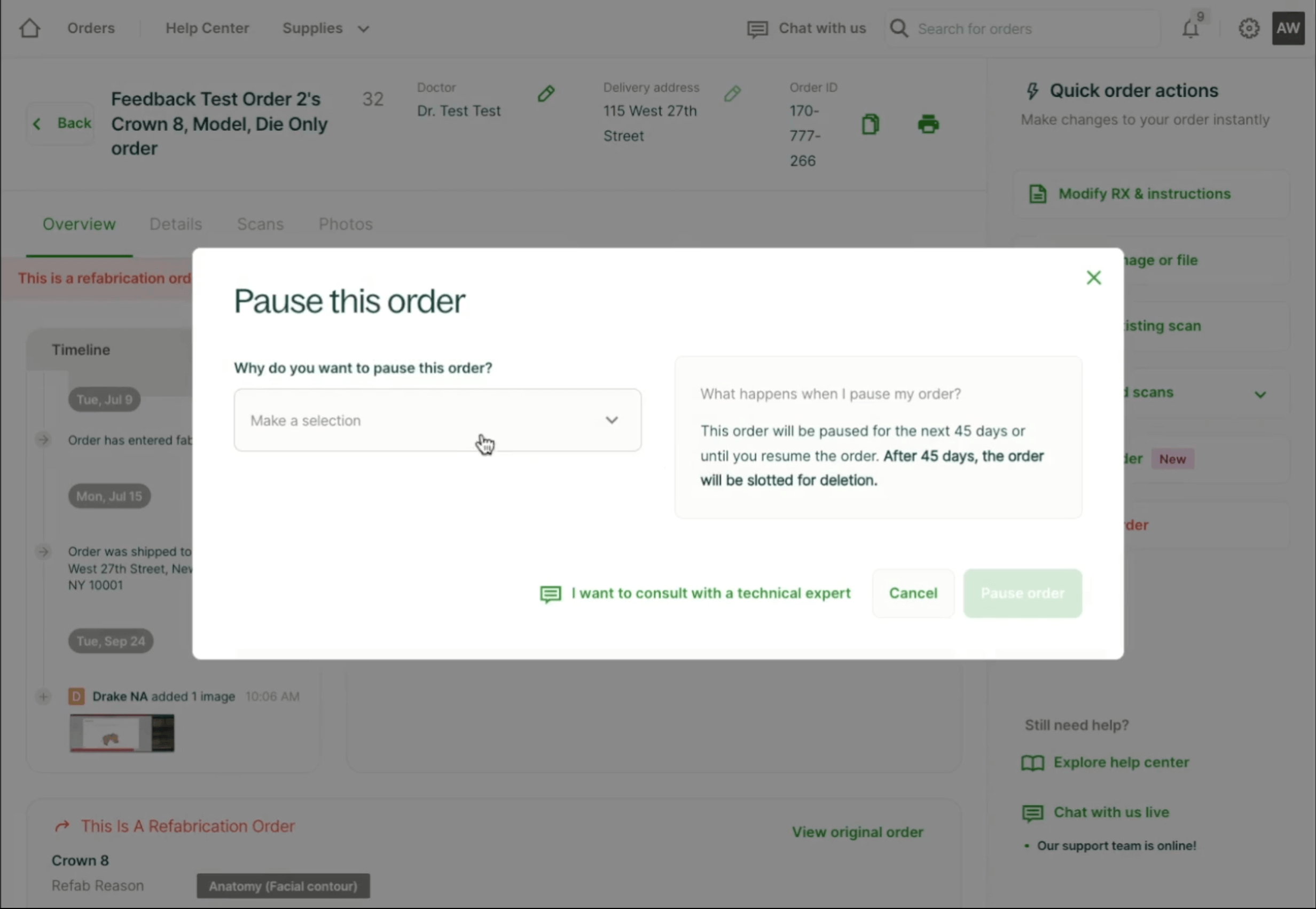Screen dimensions: 1316x909
Task: Print order with printer icon
Action: pyautogui.click(x=928, y=124)
